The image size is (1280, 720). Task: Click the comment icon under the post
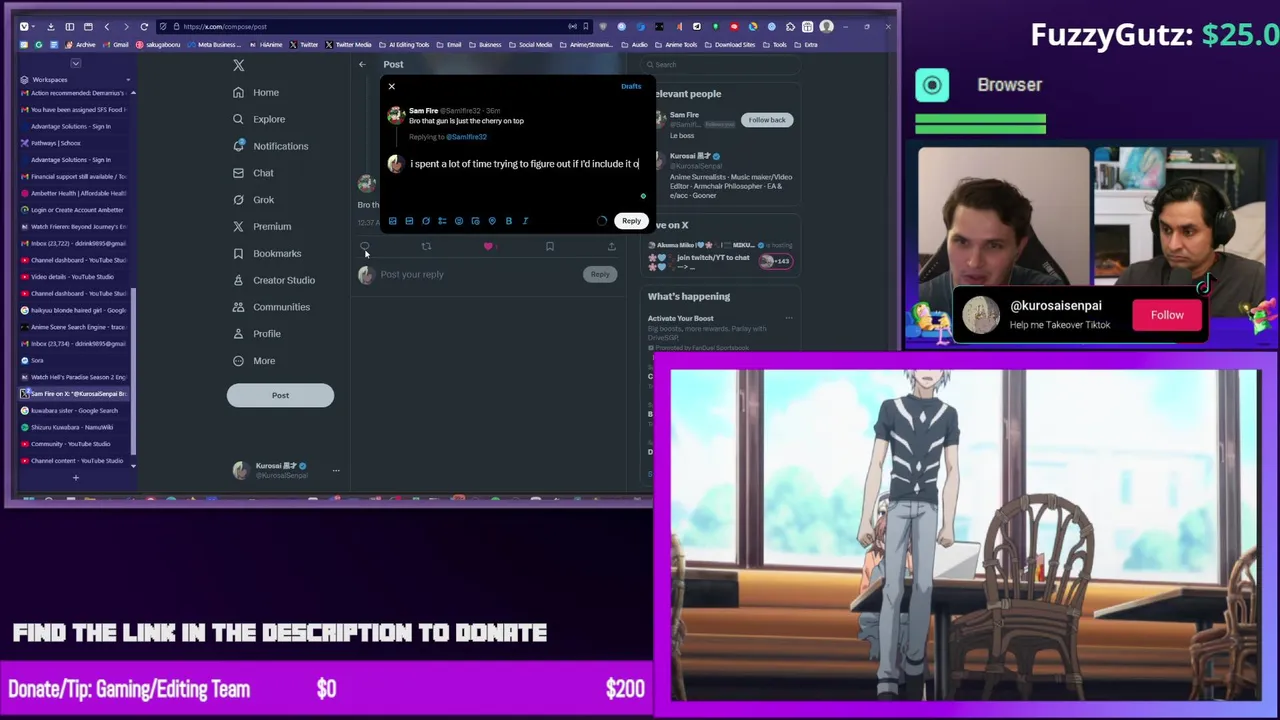365,246
